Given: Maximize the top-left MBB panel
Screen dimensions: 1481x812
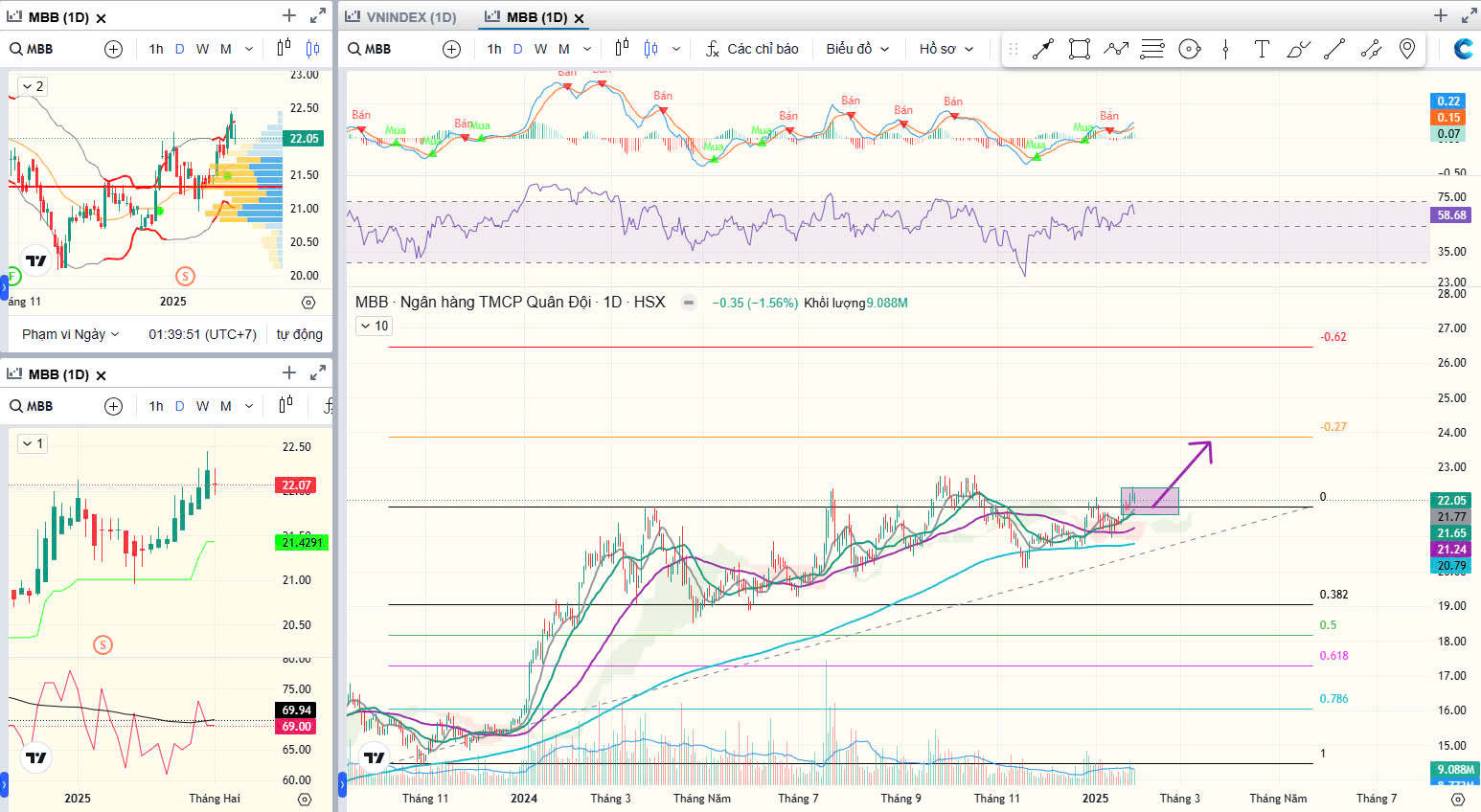Looking at the screenshot, I should [318, 15].
